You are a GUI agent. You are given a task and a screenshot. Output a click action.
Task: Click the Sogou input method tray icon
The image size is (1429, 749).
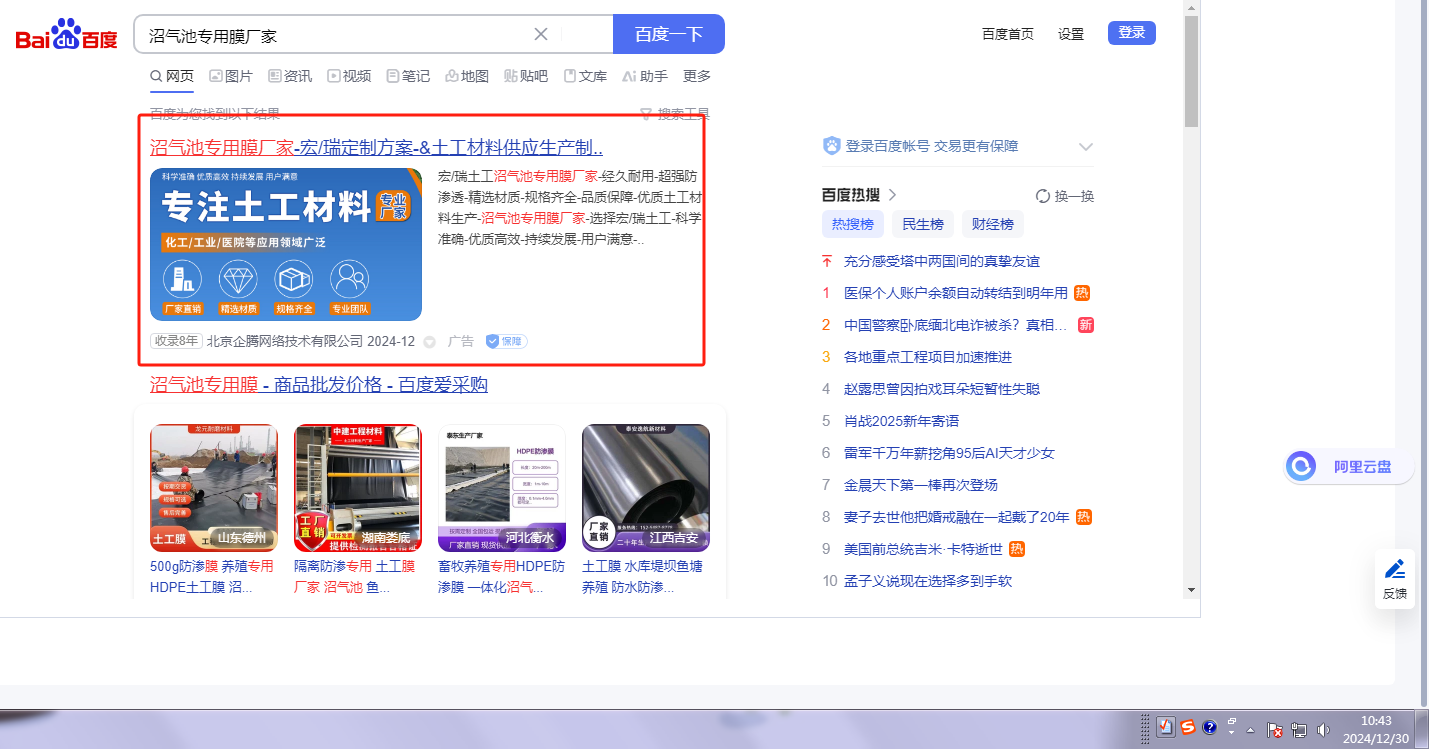1187,728
